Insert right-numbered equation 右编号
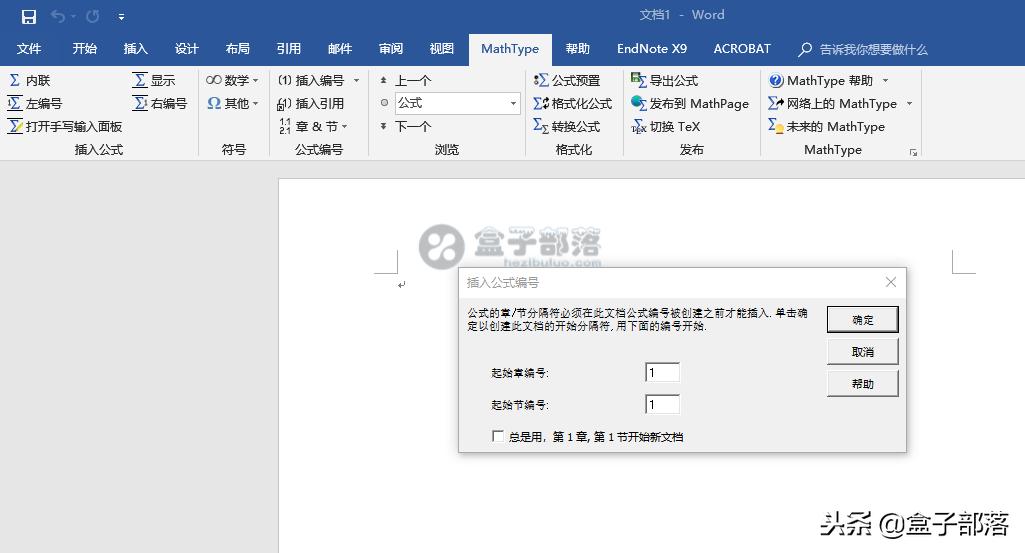The width and height of the screenshot is (1025, 553). [x=160, y=103]
